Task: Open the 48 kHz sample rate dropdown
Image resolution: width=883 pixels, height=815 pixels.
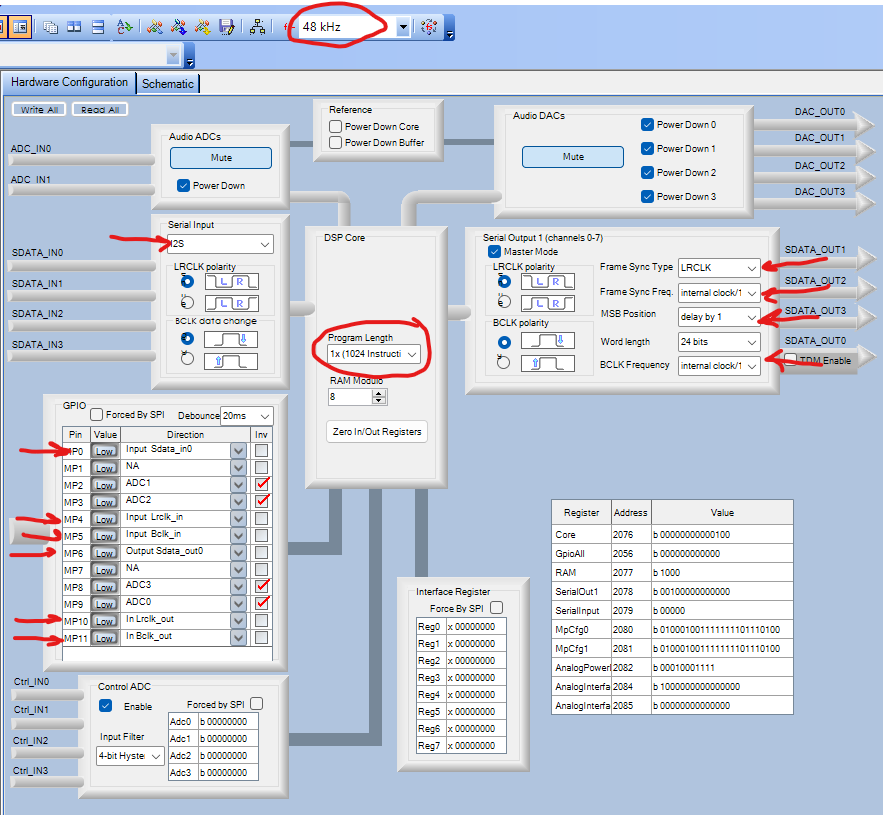Action: click(x=403, y=26)
